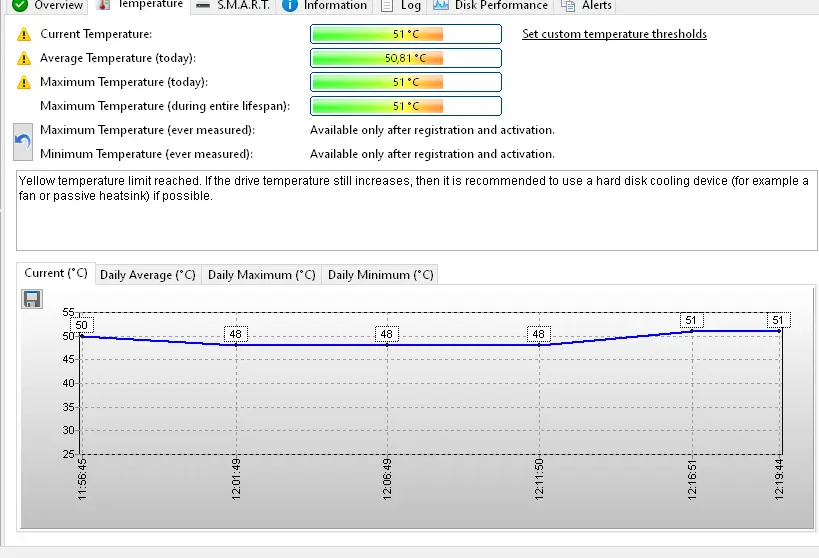Screen dimensions: 819x558
Task: Click the S.M.A.R.T. drive icon
Action: [x=203, y=6]
